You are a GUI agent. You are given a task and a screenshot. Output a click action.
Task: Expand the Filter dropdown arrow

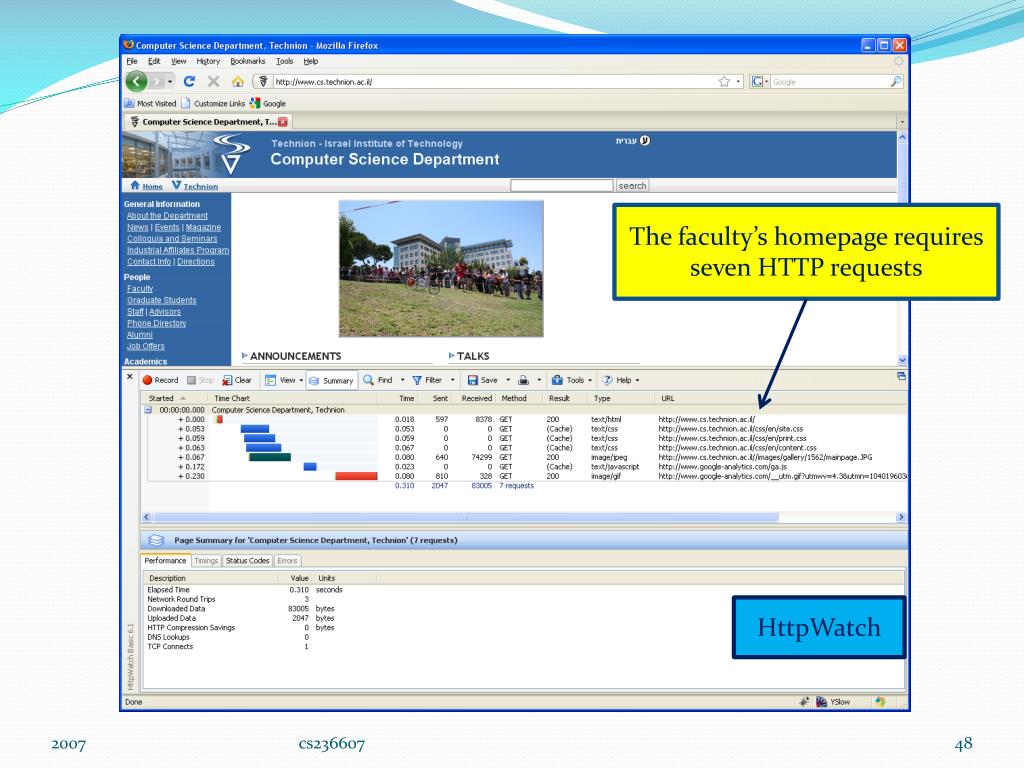click(453, 380)
